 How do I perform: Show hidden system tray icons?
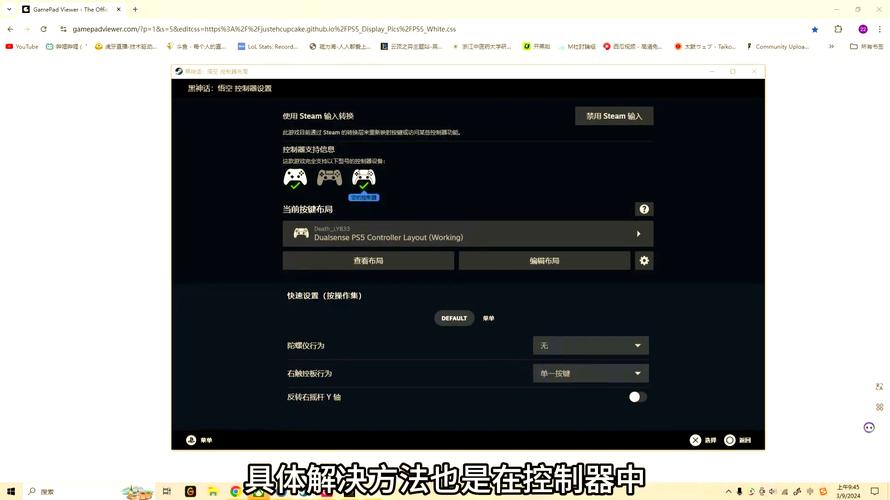pos(728,491)
